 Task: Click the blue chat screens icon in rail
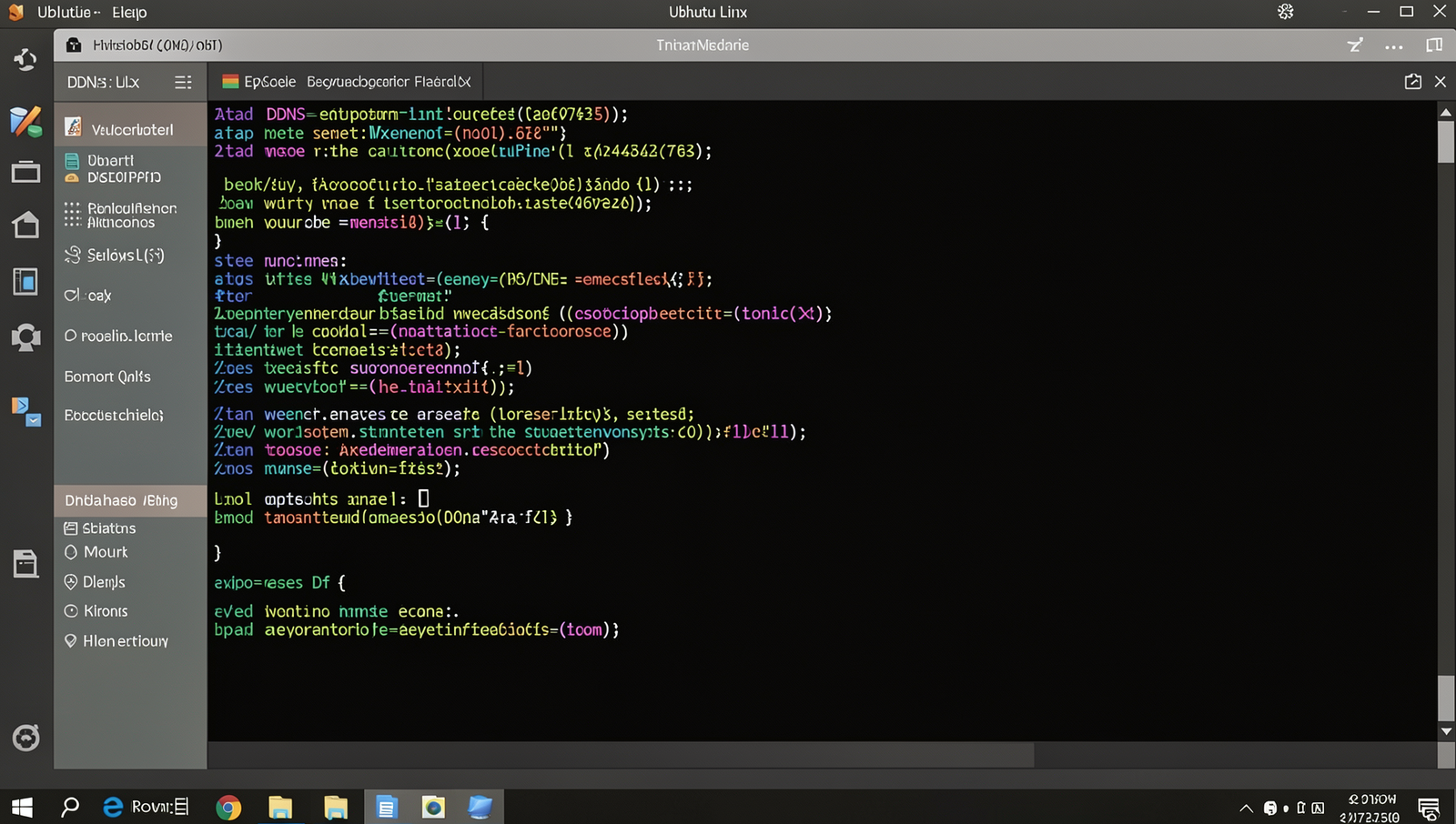[25, 411]
